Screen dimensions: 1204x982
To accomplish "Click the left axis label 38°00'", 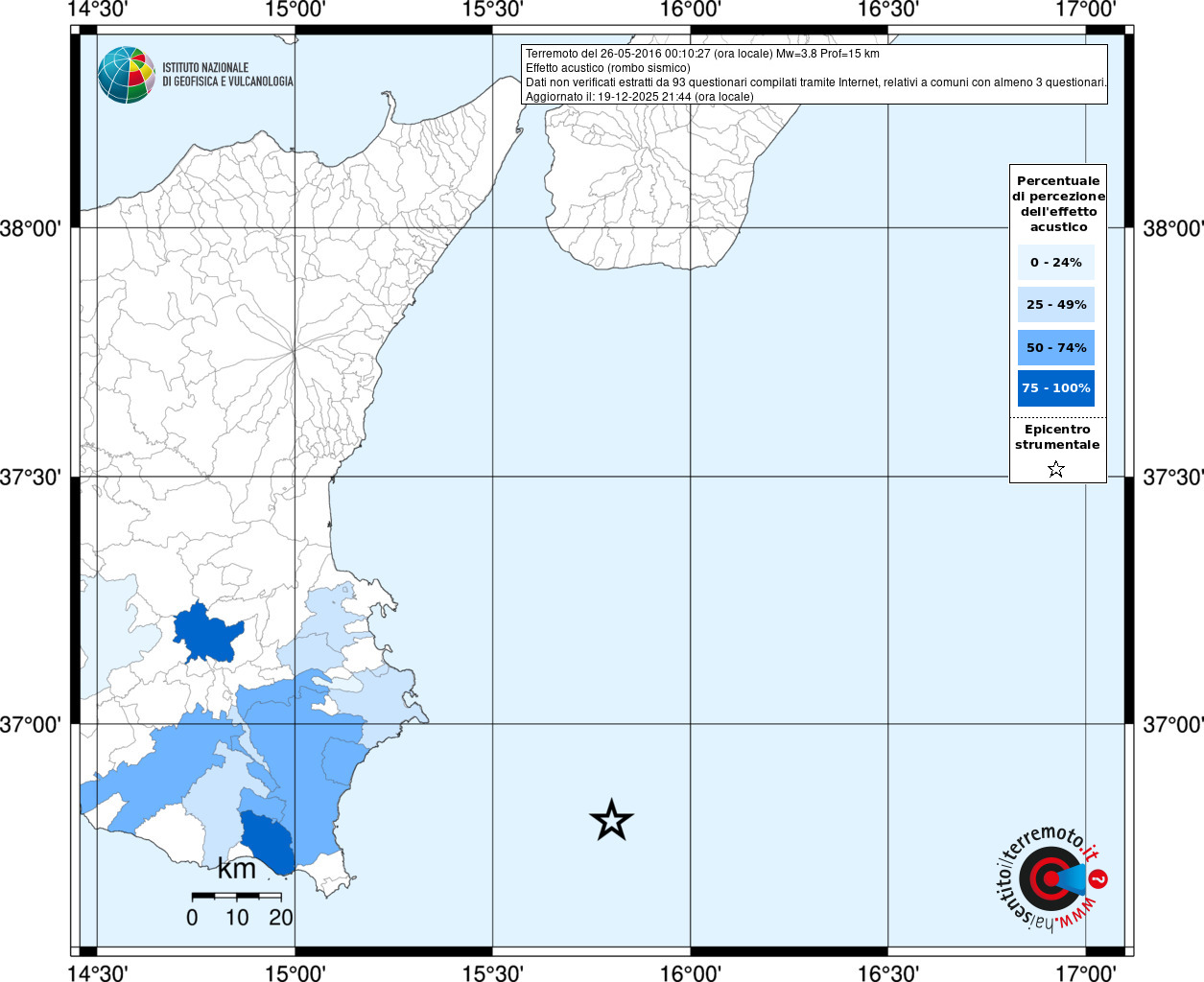I will pyautogui.click(x=30, y=228).
